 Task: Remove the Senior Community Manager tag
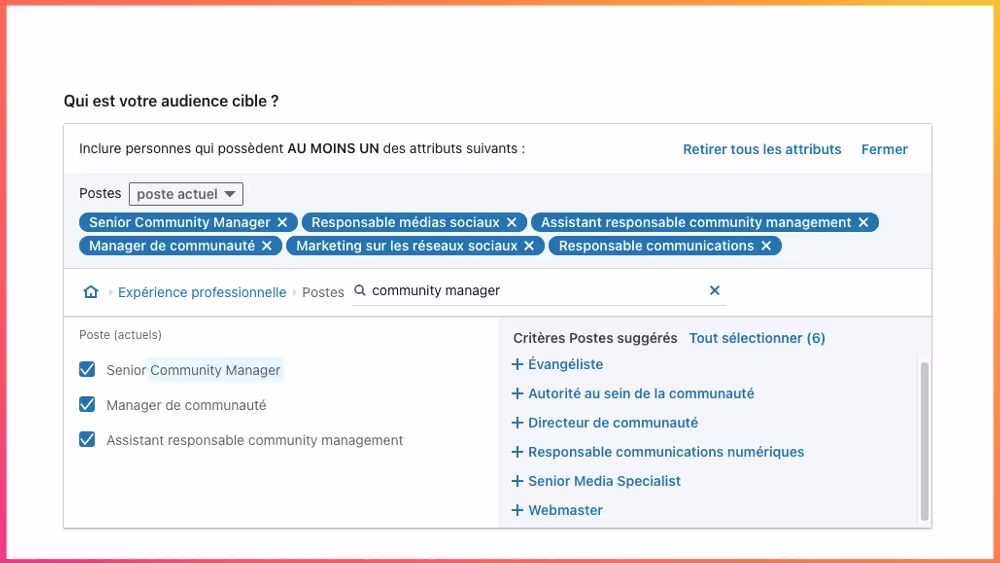pyautogui.click(x=283, y=223)
